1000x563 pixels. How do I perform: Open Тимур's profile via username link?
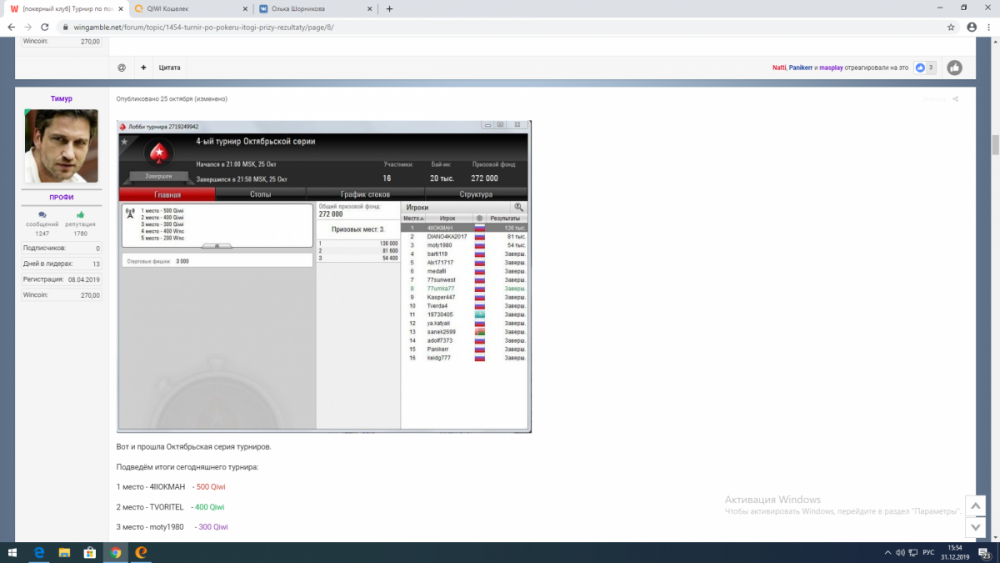coord(61,99)
